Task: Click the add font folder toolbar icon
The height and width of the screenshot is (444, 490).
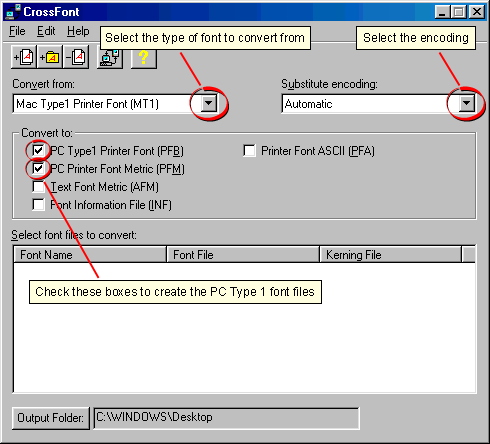Action: tap(50, 57)
